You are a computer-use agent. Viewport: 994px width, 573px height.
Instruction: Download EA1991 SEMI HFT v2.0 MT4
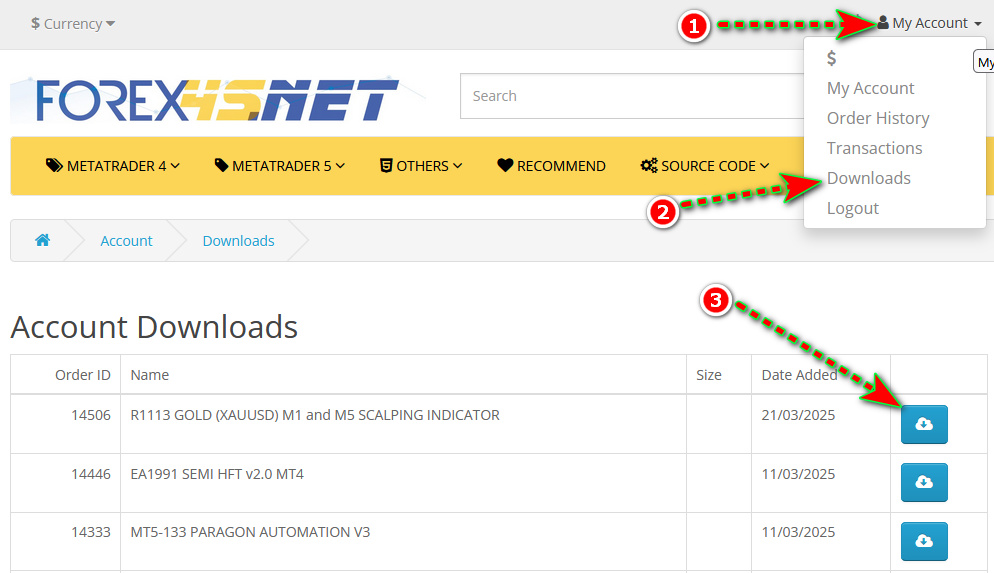(x=924, y=483)
